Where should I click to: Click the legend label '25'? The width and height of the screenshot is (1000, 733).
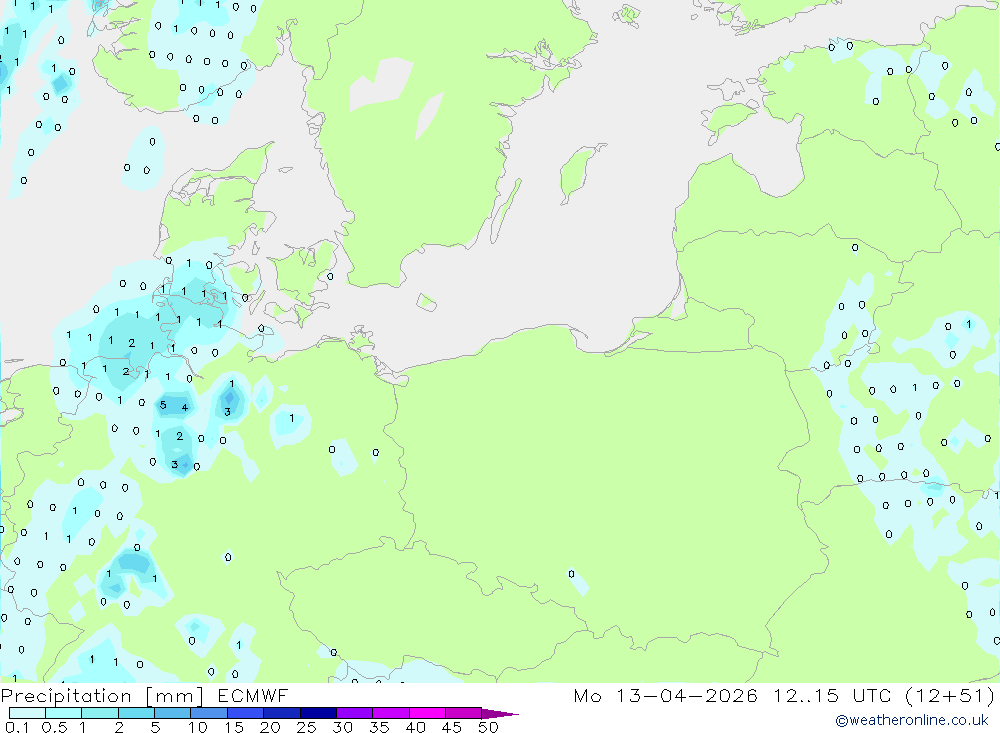pyautogui.click(x=306, y=727)
